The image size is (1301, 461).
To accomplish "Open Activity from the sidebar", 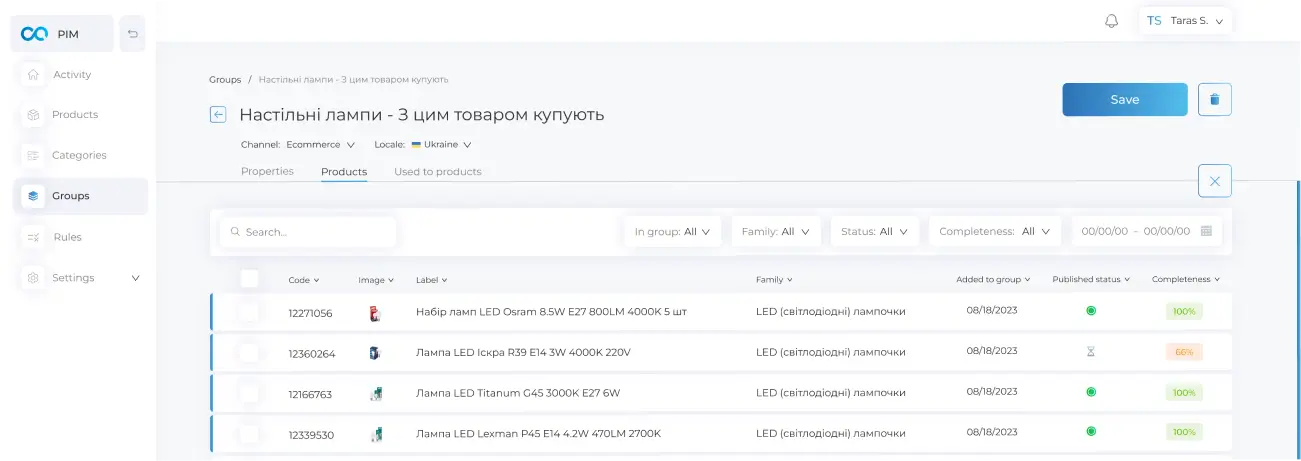I will click(x=72, y=75).
